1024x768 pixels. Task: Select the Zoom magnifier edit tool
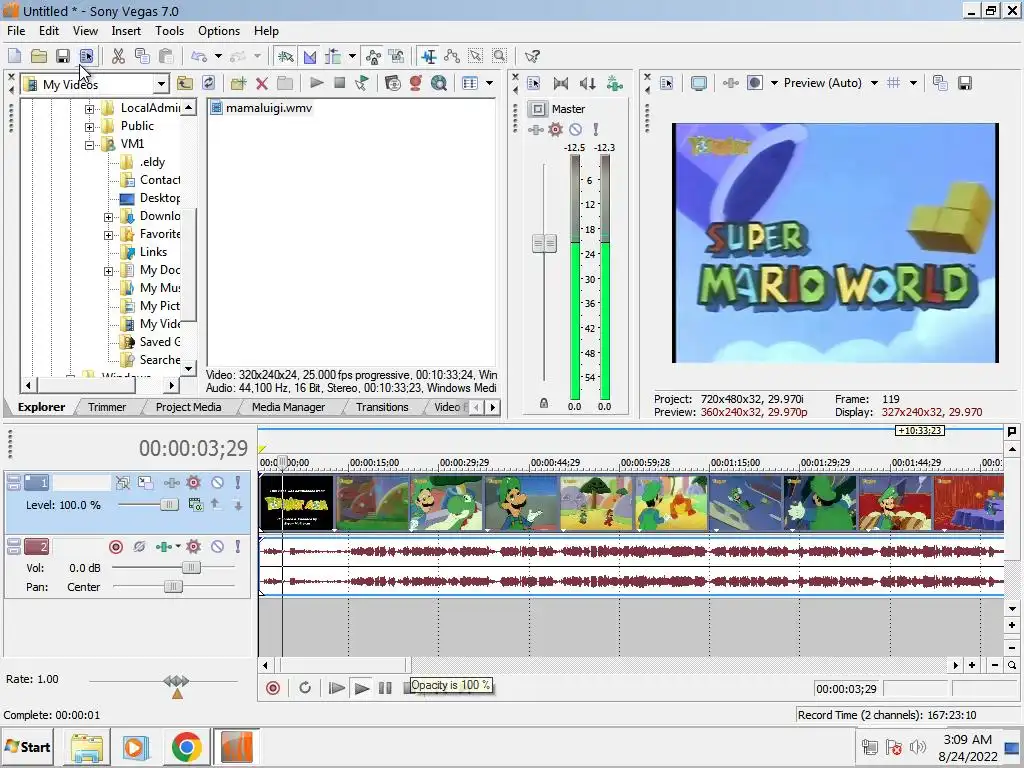click(x=500, y=56)
